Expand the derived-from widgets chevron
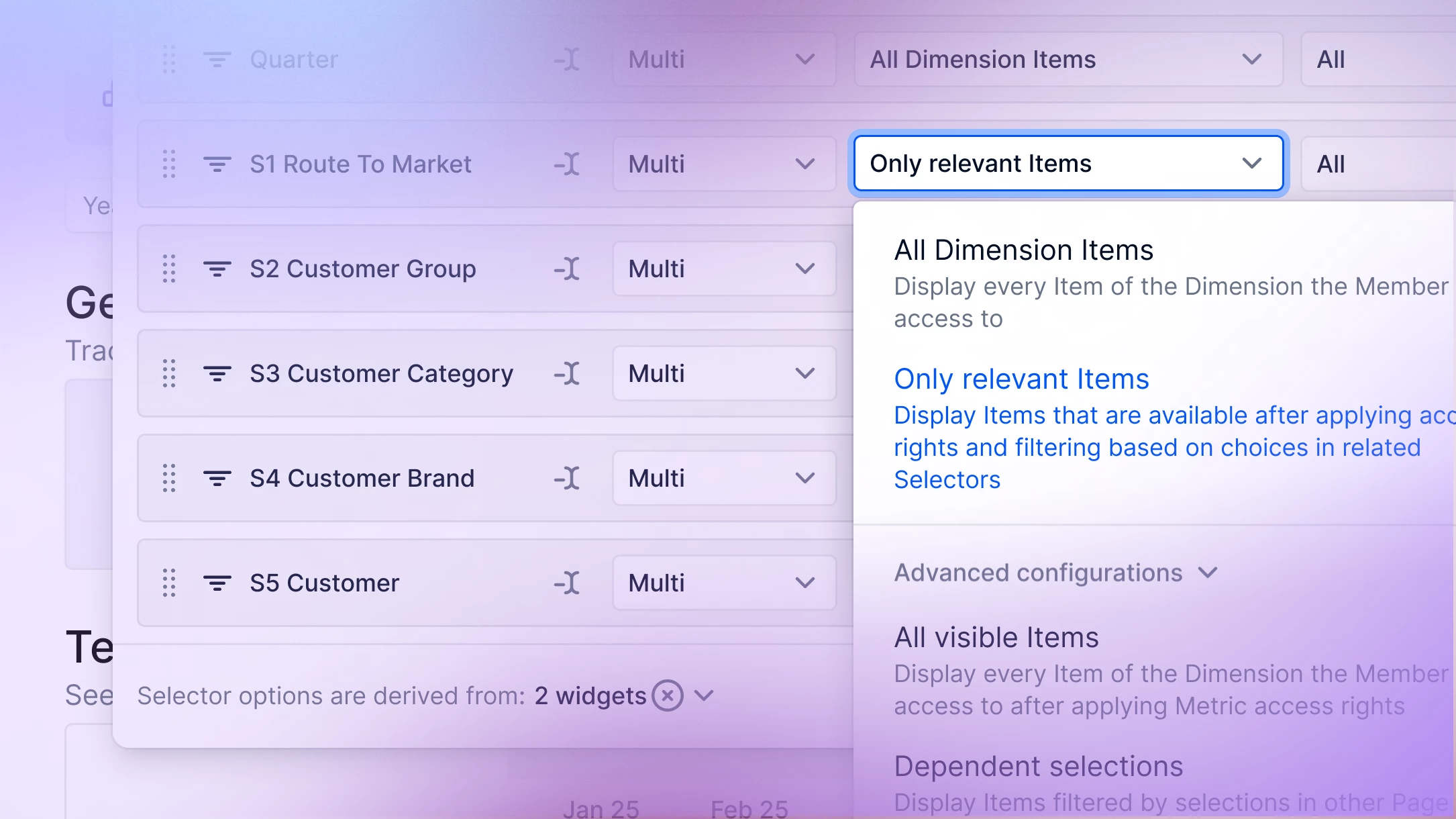Viewport: 1456px width, 819px height. 704,695
